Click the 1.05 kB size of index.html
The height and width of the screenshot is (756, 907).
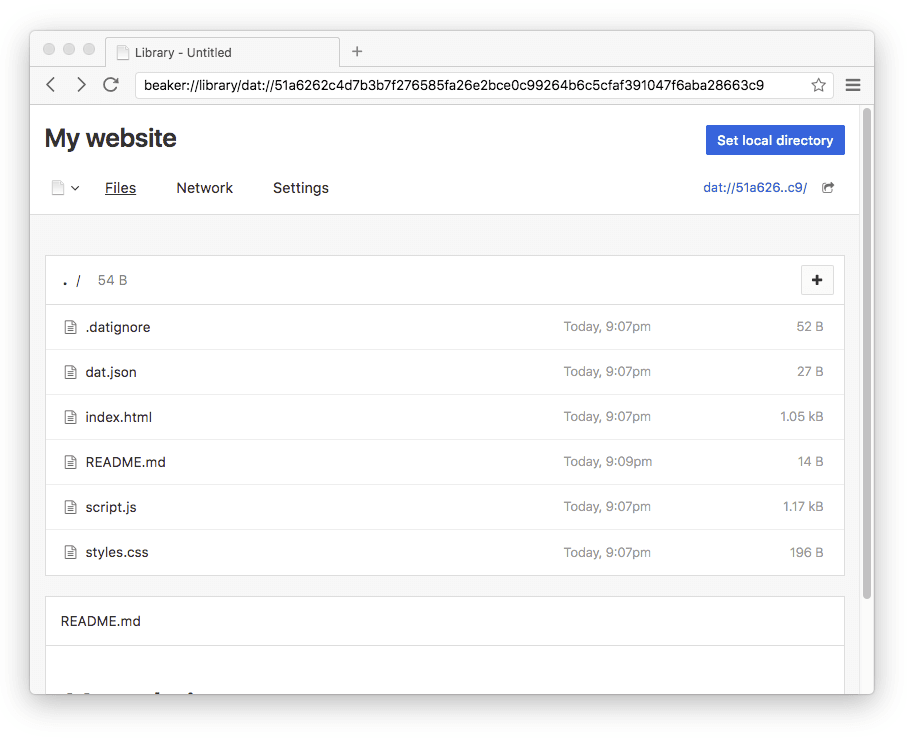801,416
